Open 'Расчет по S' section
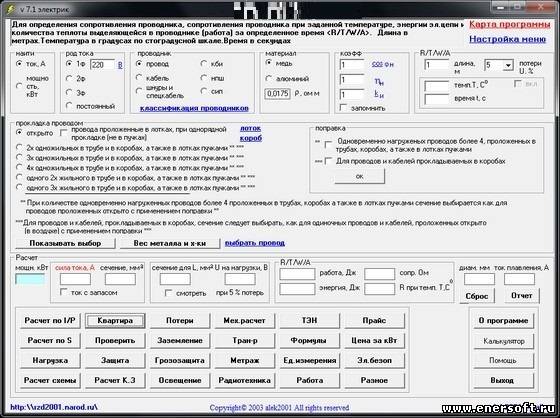Screen dimensions: 560x418 [x=50, y=340]
